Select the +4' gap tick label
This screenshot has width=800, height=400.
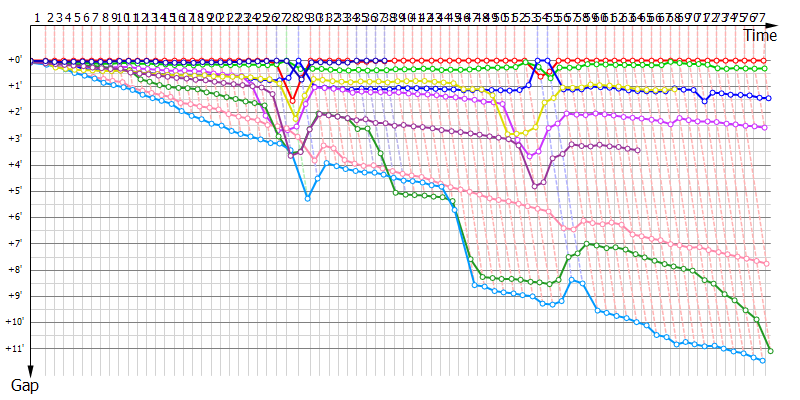(14, 165)
